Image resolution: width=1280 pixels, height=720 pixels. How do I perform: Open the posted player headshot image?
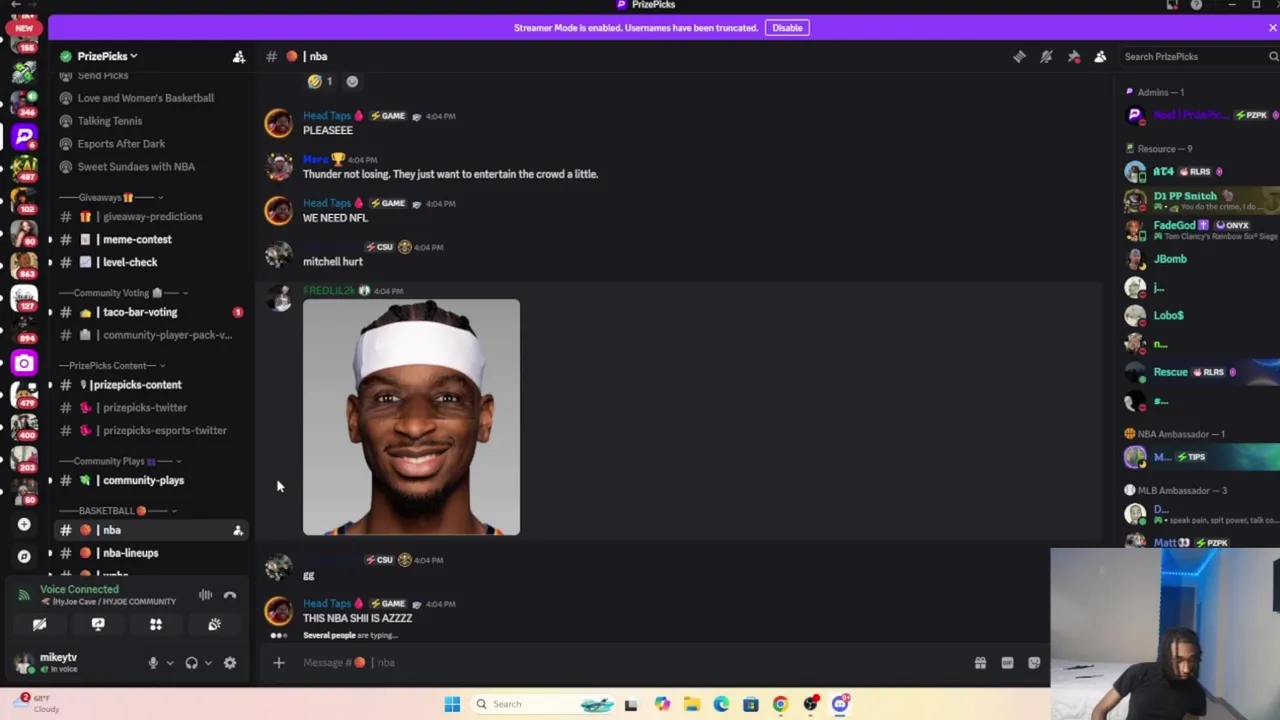tap(411, 417)
